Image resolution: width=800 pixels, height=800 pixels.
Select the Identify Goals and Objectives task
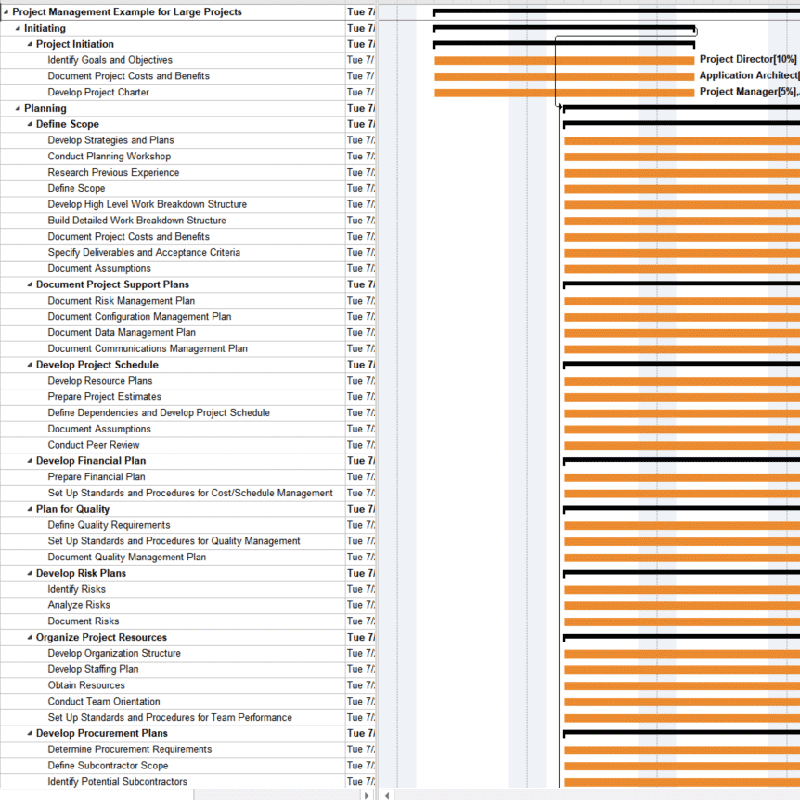pos(110,60)
